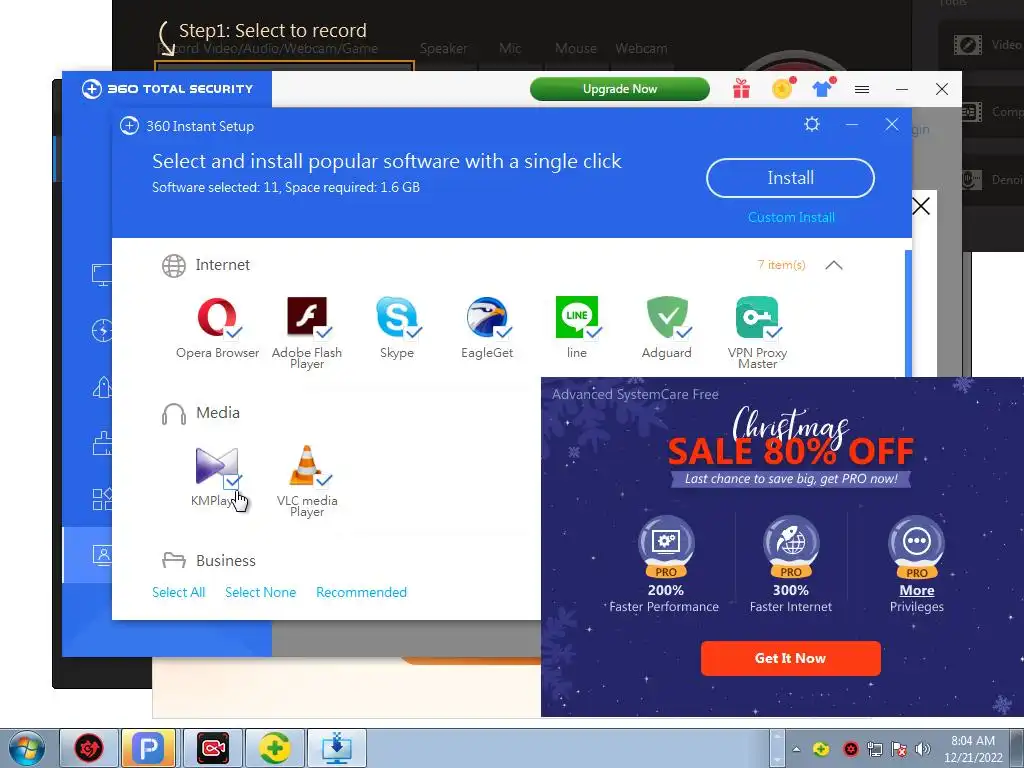
Task: Click the Internet category globe icon
Action: tap(174, 266)
